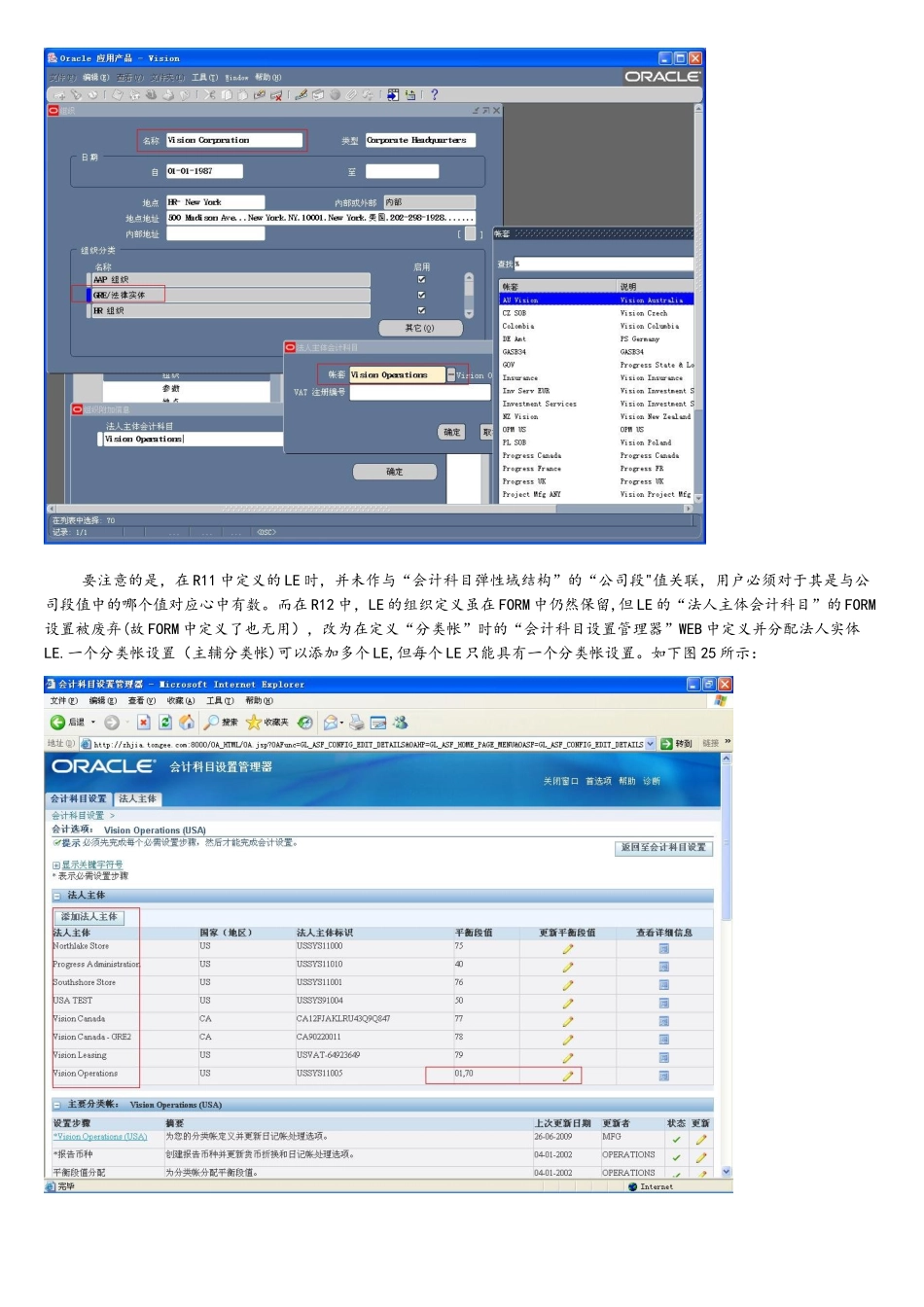Open the IE 工具 menu

click(220, 700)
